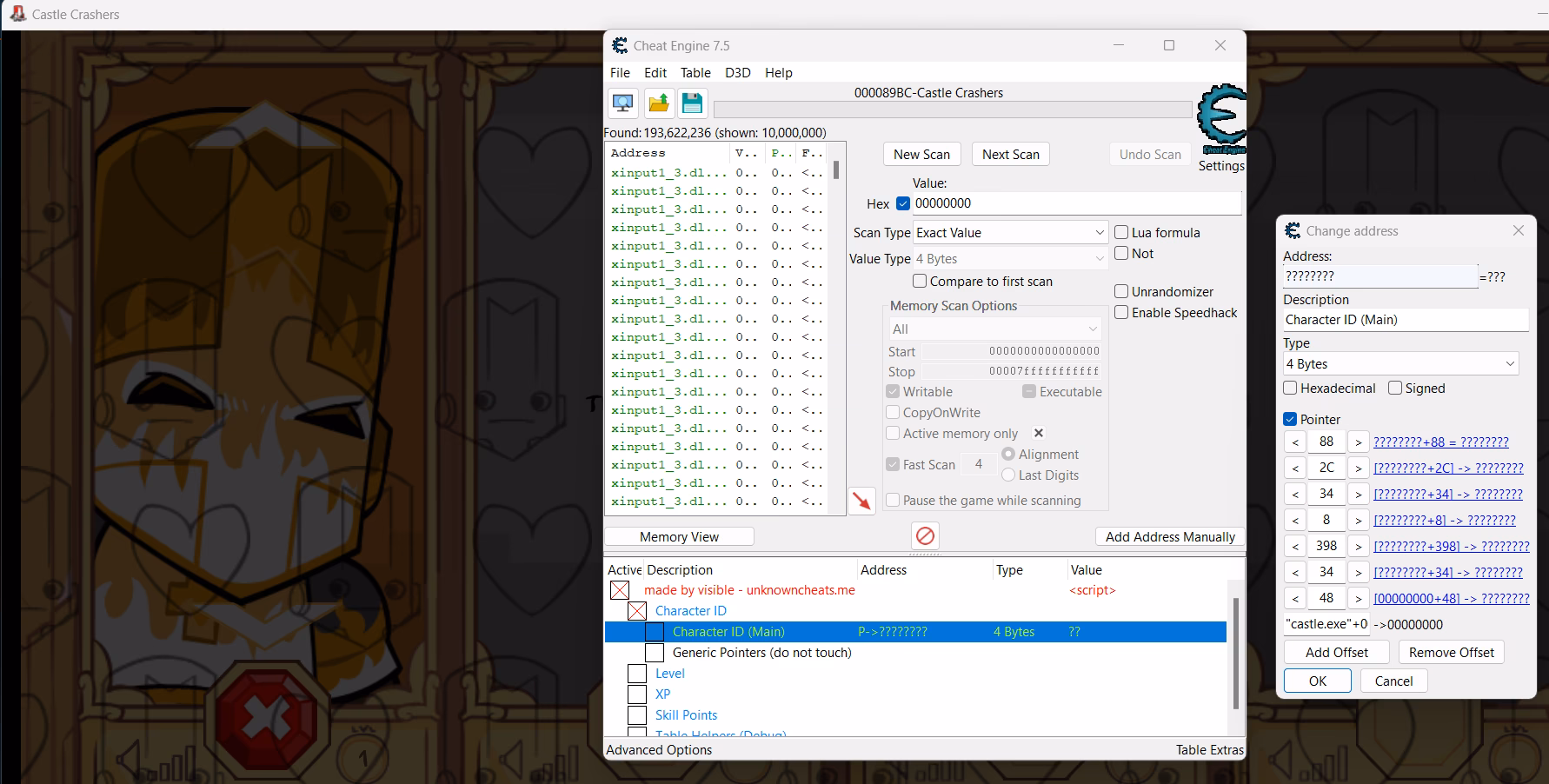The image size is (1549, 784).
Task: Increase offset 8 with right arrow
Action: point(1358,520)
